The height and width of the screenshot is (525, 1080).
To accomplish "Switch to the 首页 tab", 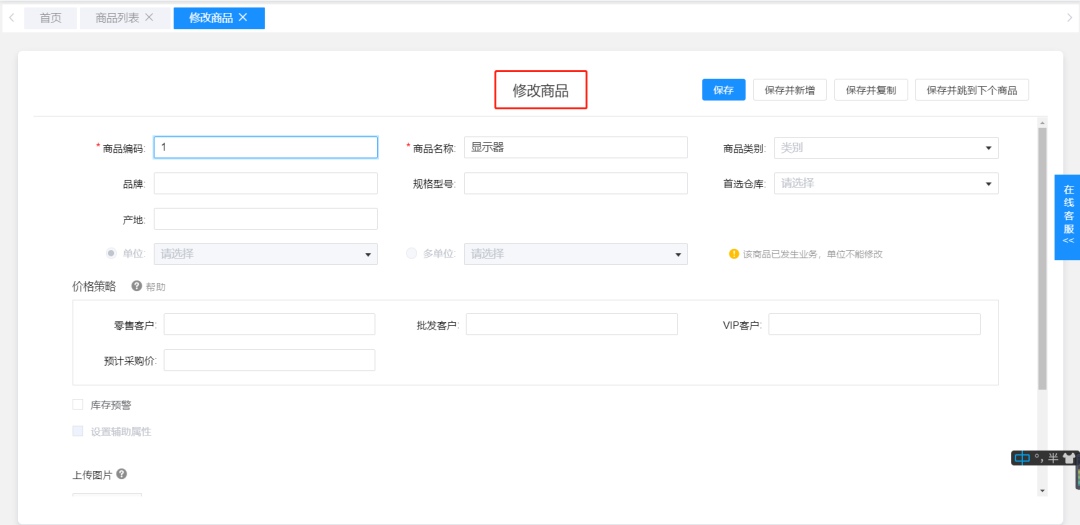I will [50, 18].
